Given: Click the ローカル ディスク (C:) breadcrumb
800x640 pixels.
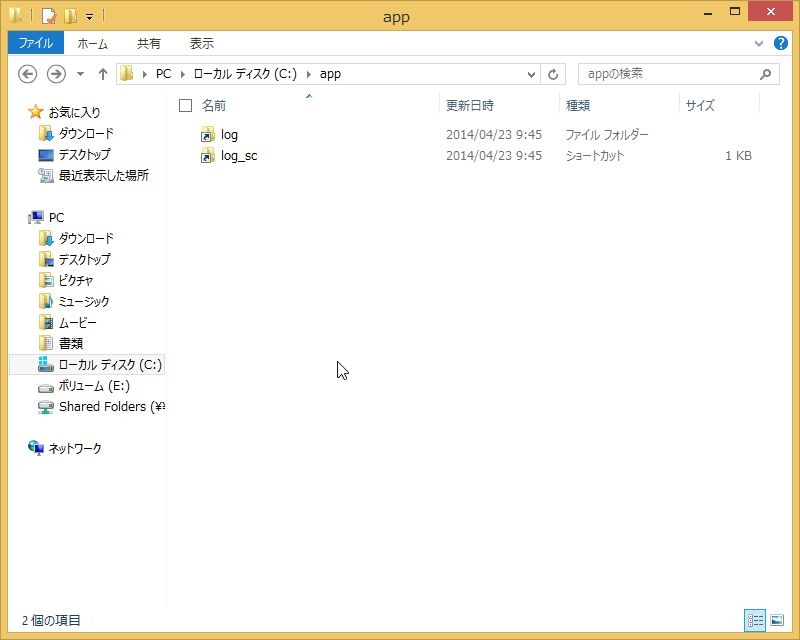Looking at the screenshot, I should [x=245, y=74].
